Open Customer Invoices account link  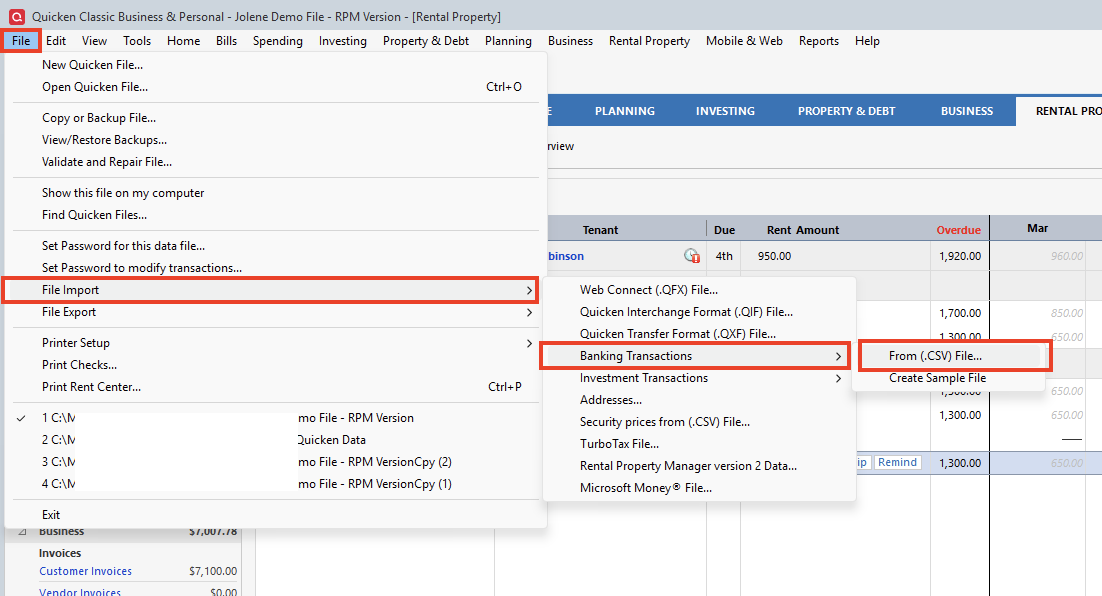tap(85, 571)
